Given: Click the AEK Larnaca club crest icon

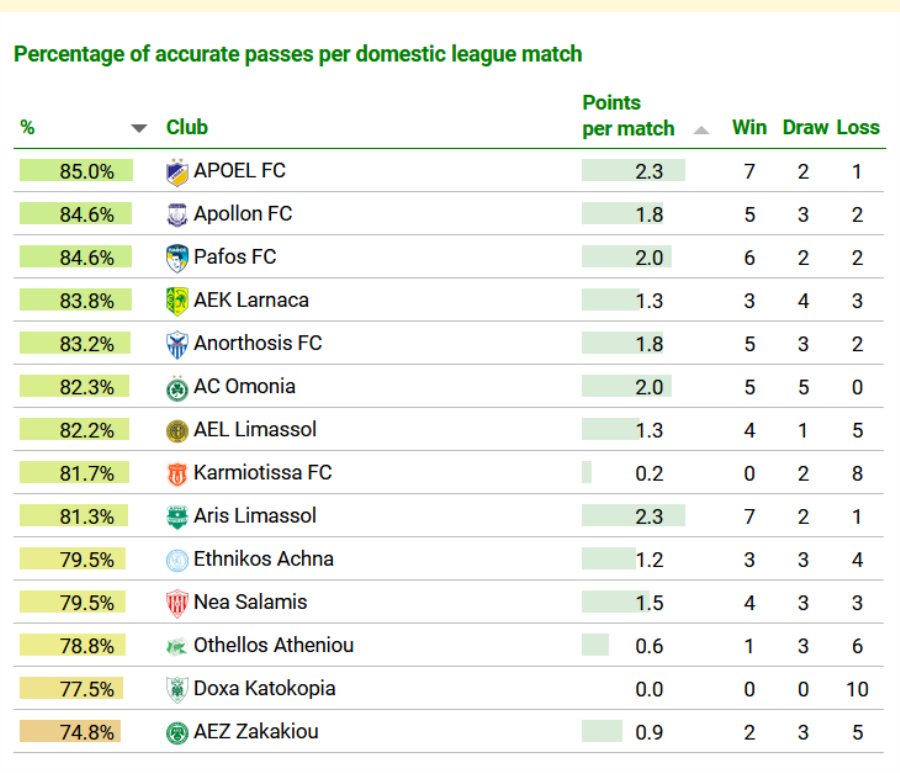Looking at the screenshot, I should 177,301.
